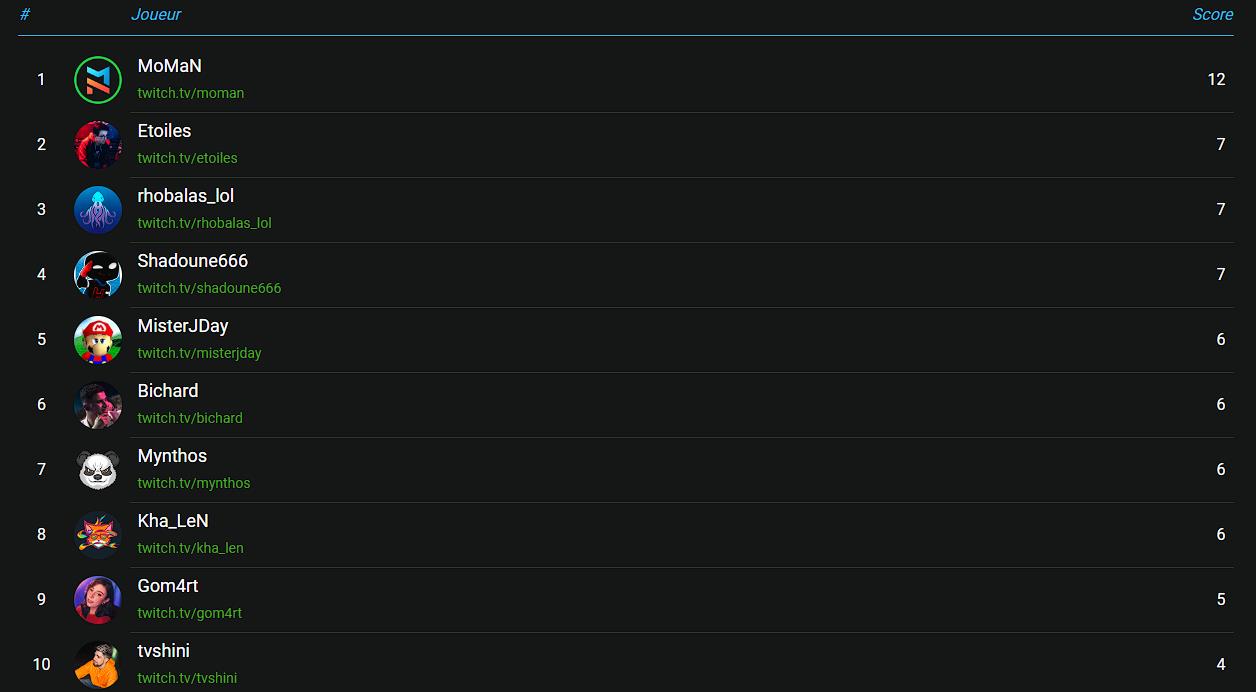Click tvshini's orange hoodie avatar

[98, 664]
